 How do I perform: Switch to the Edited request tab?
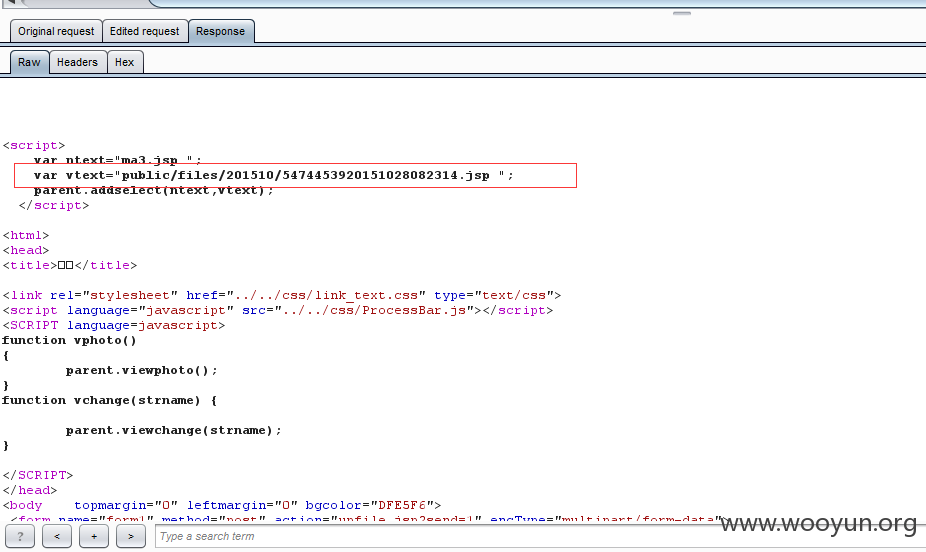coord(145,31)
